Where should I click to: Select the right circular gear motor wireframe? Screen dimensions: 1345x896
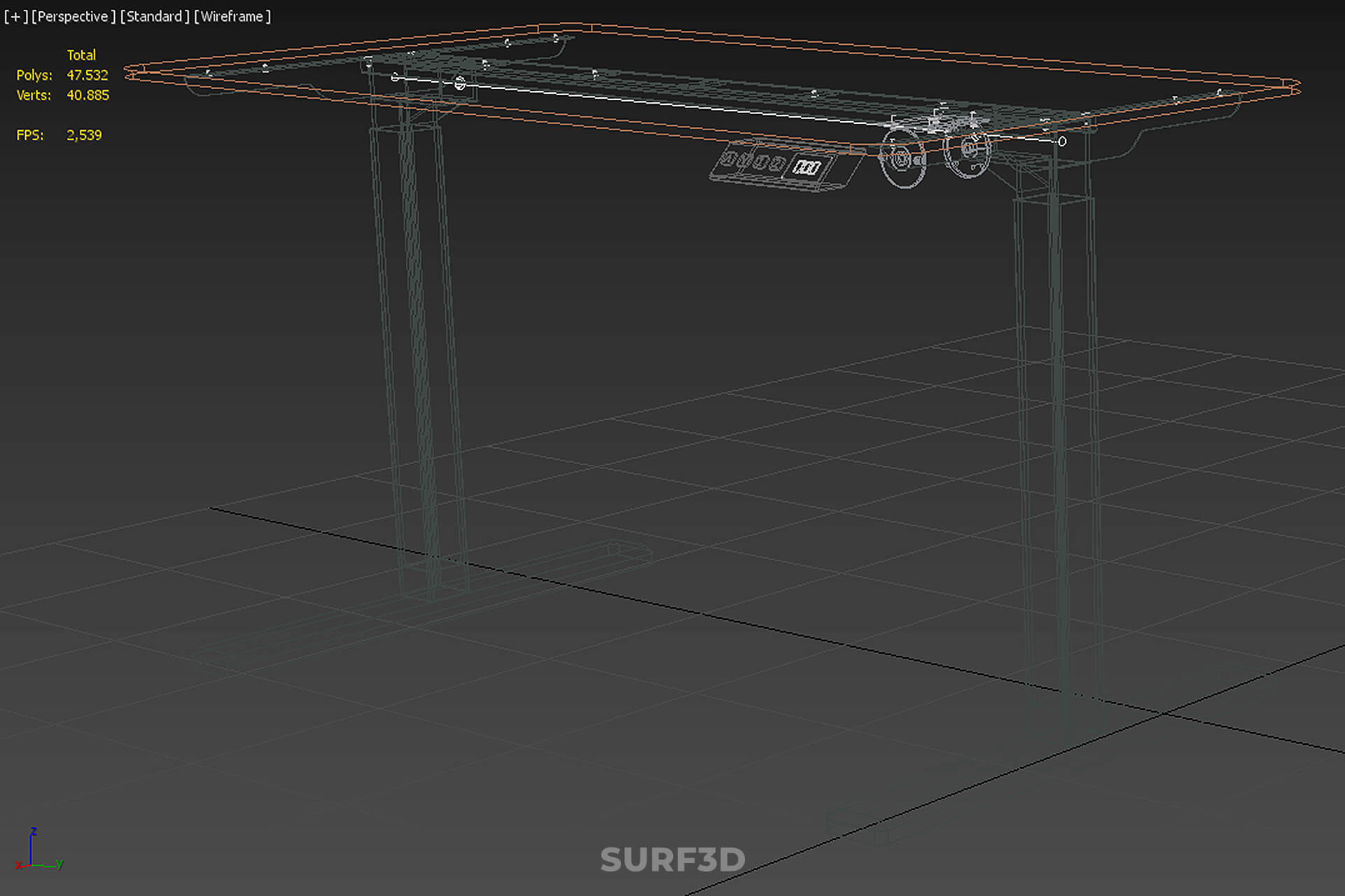tap(967, 150)
